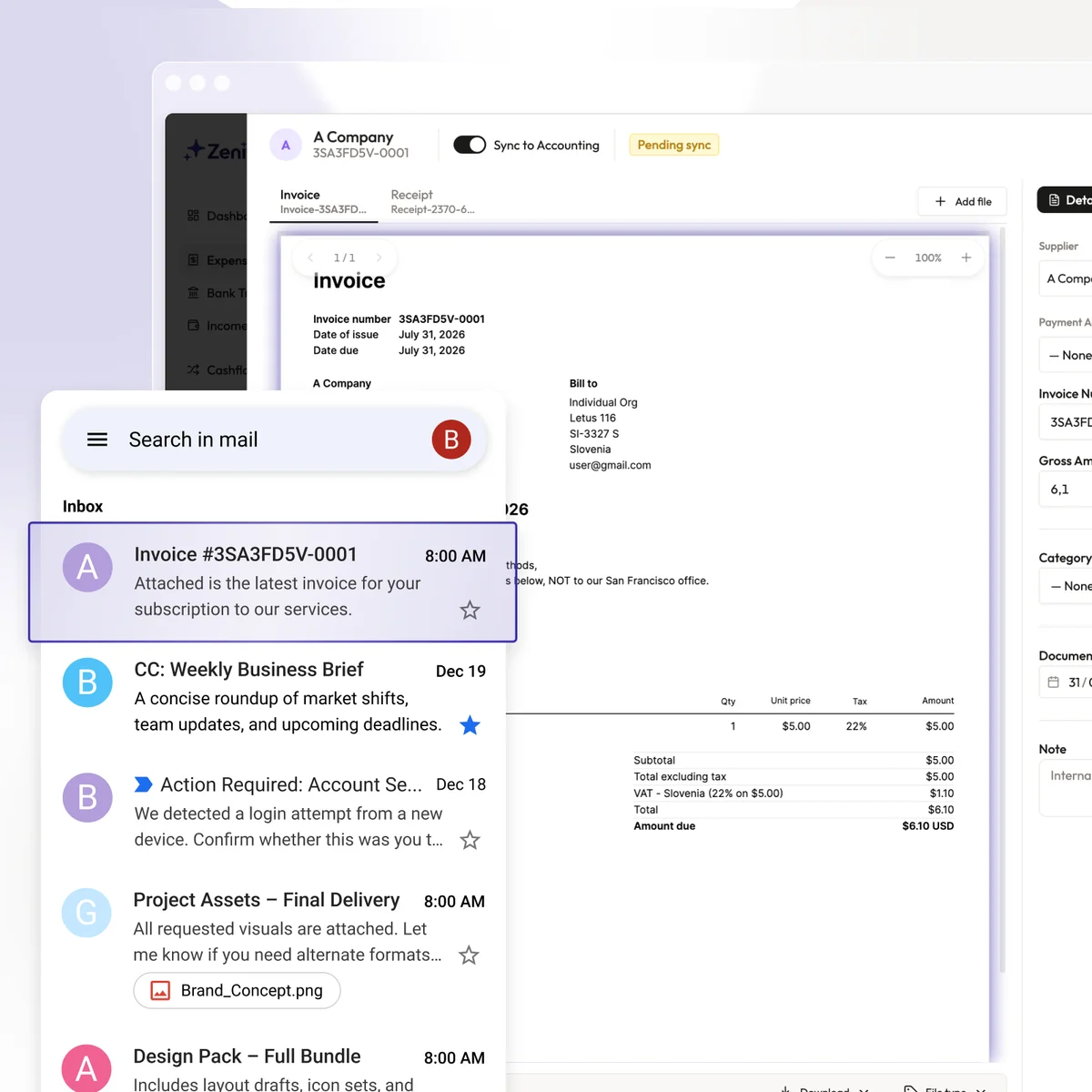Open the hamburger menu in the mail panel
The image size is (1092, 1092).
[97, 440]
